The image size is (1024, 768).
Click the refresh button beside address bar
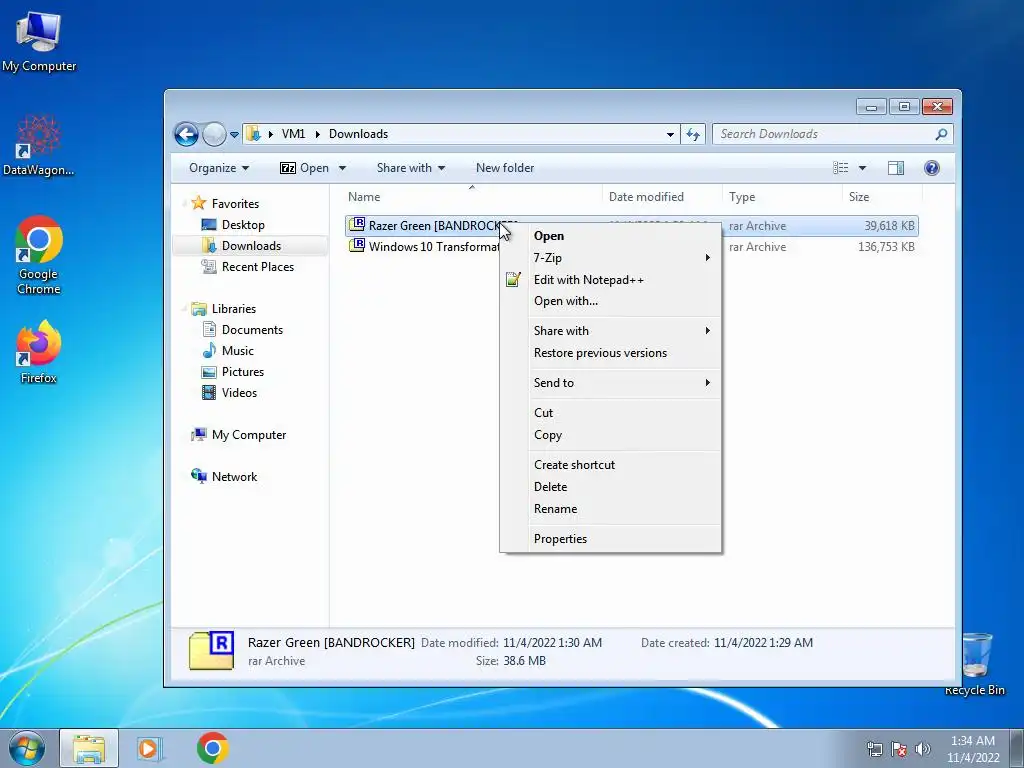click(x=693, y=135)
